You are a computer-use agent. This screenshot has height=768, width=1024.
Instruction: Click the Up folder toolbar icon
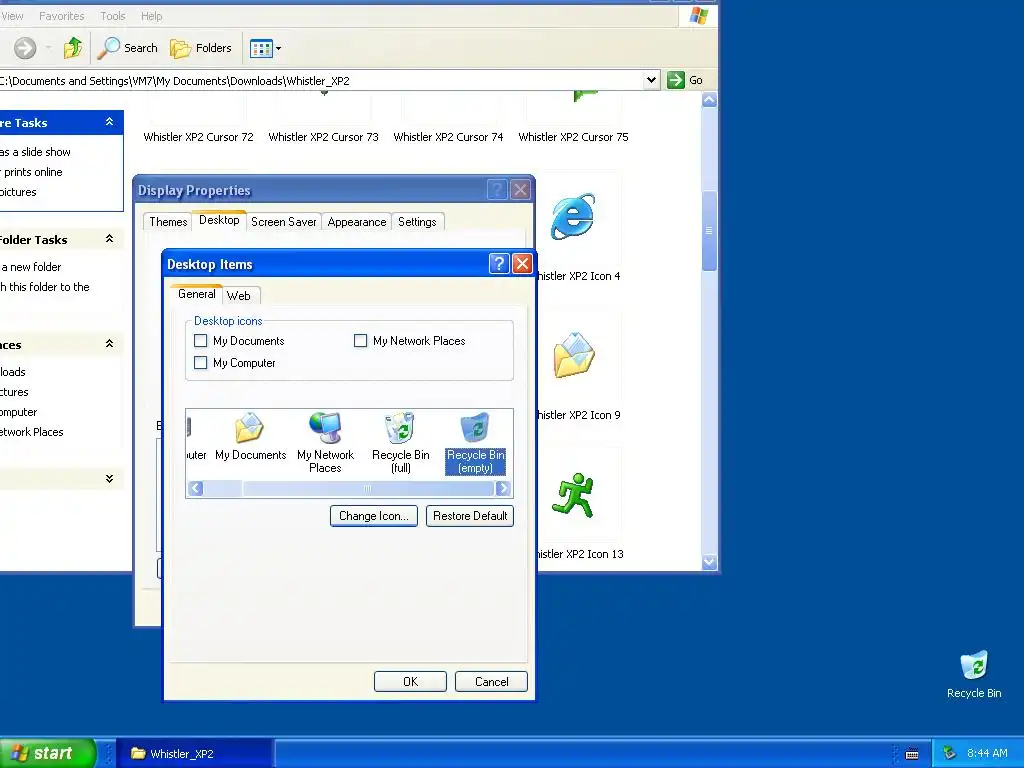tap(72, 48)
